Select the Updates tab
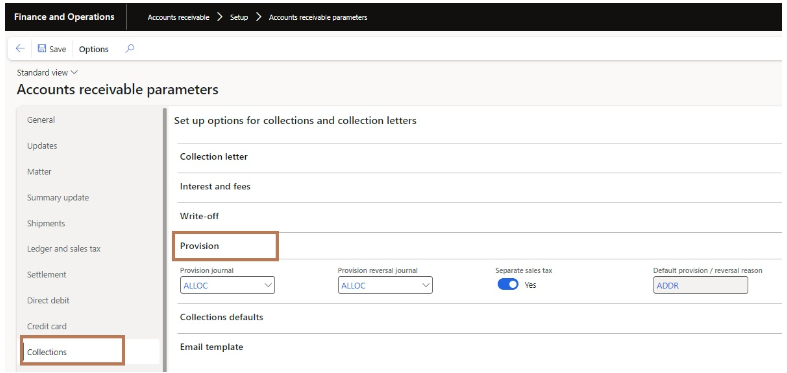 tap(42, 146)
